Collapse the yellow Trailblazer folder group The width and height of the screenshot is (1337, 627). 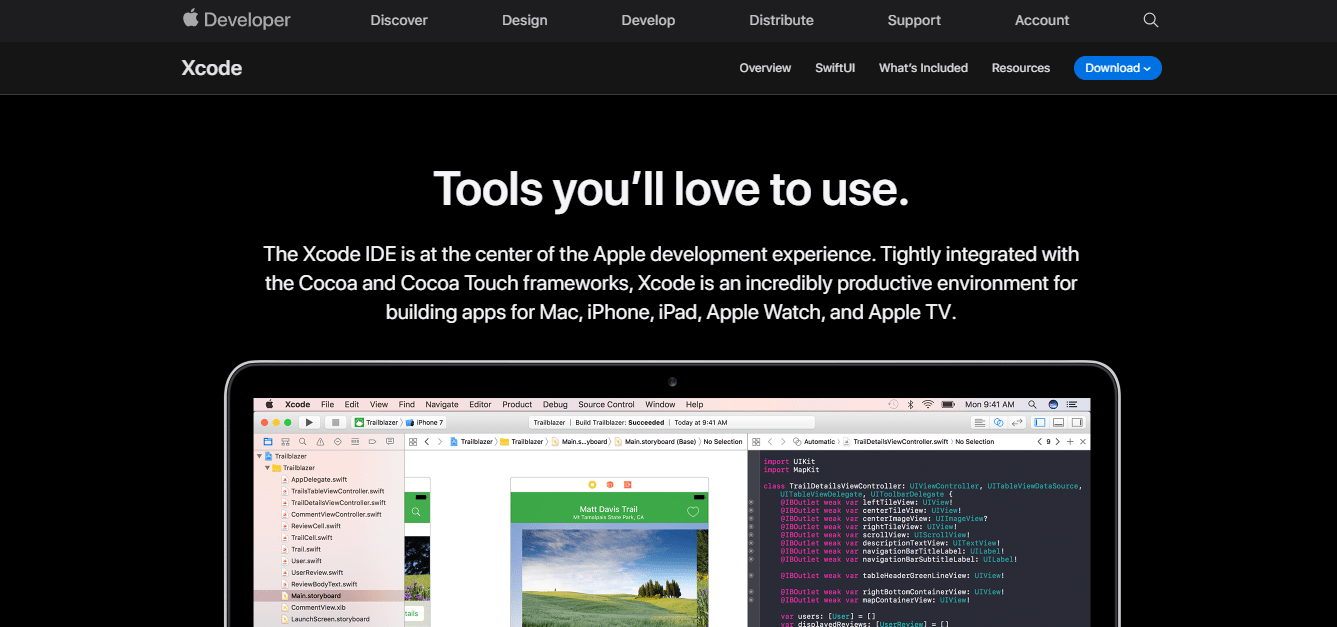coord(268,467)
